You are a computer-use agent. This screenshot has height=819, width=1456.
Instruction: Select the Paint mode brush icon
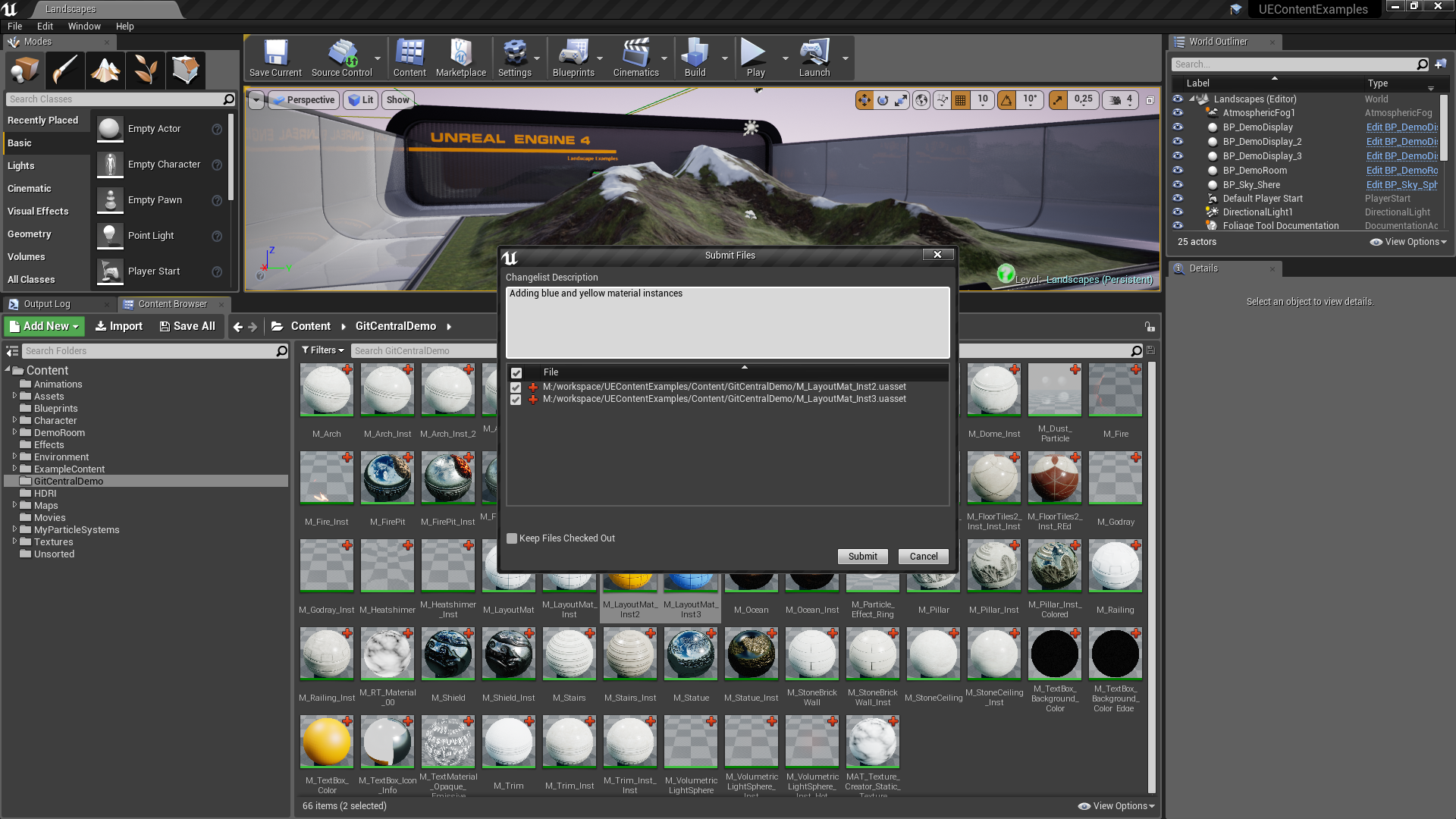[x=65, y=71]
